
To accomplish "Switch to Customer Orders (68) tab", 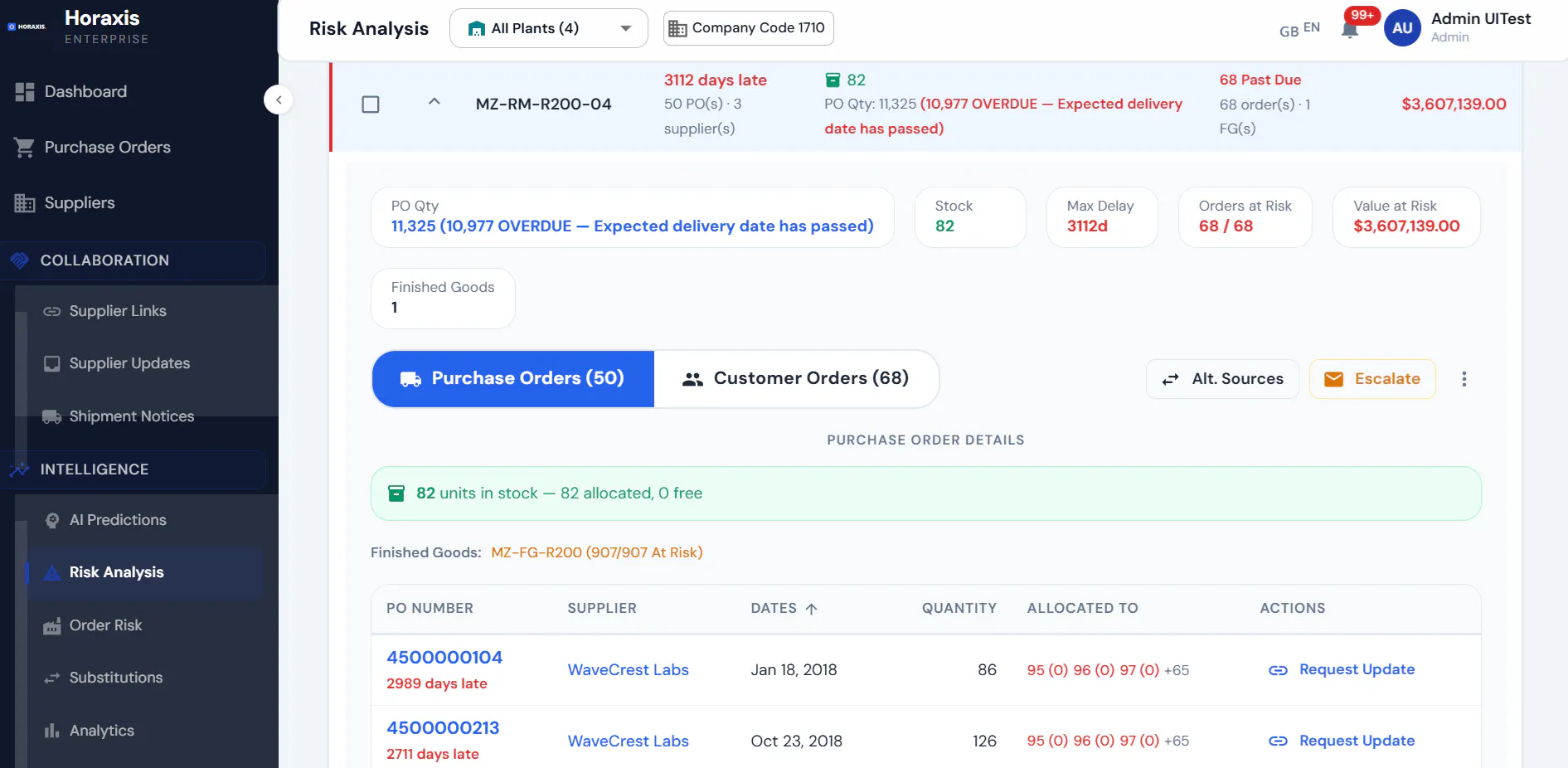I will tap(796, 379).
